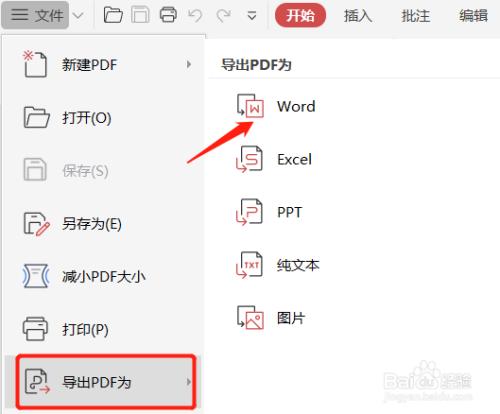Viewport: 500px width, 414px height.
Task: Click the Word export icon
Action: point(250,106)
